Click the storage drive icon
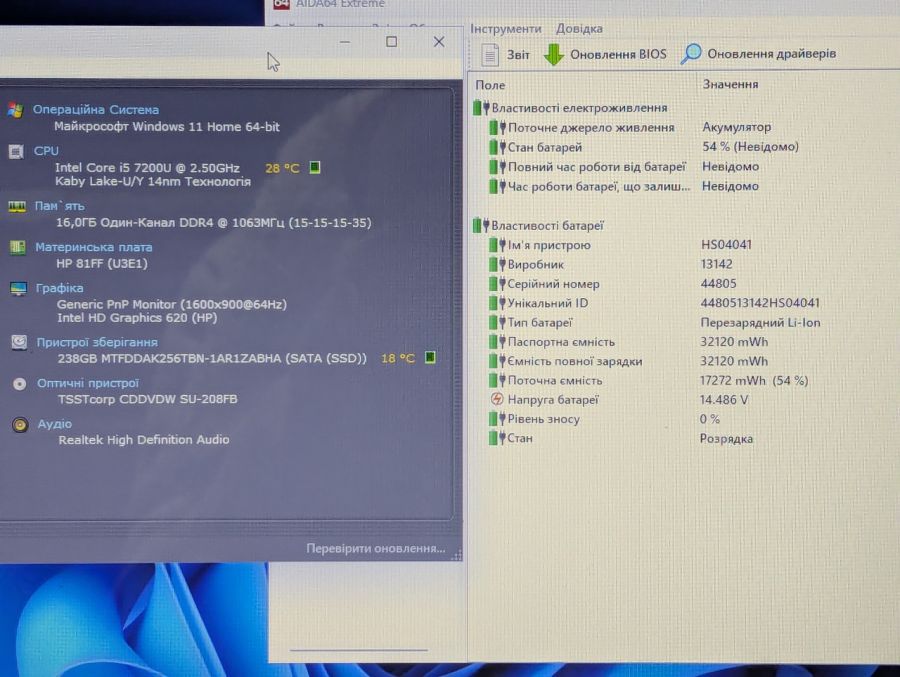900x677 pixels. tap(19, 342)
